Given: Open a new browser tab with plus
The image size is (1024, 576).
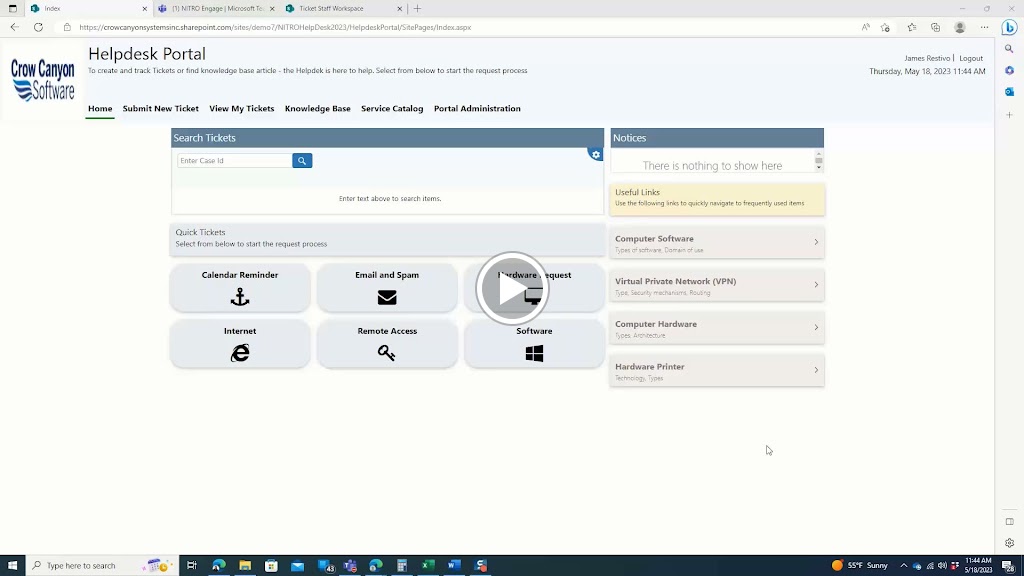Looking at the screenshot, I should pos(417,8).
